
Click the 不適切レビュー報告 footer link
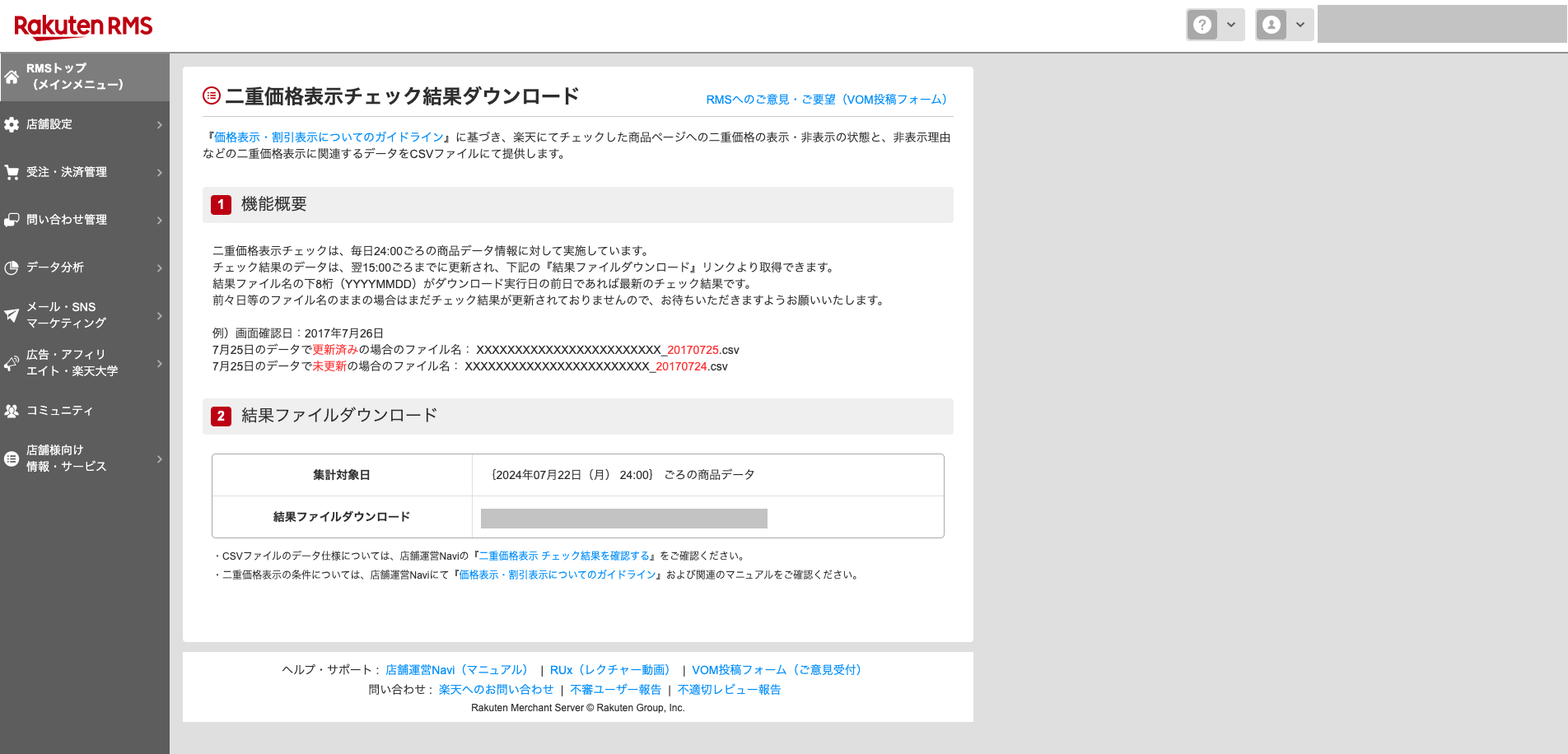coord(729,689)
